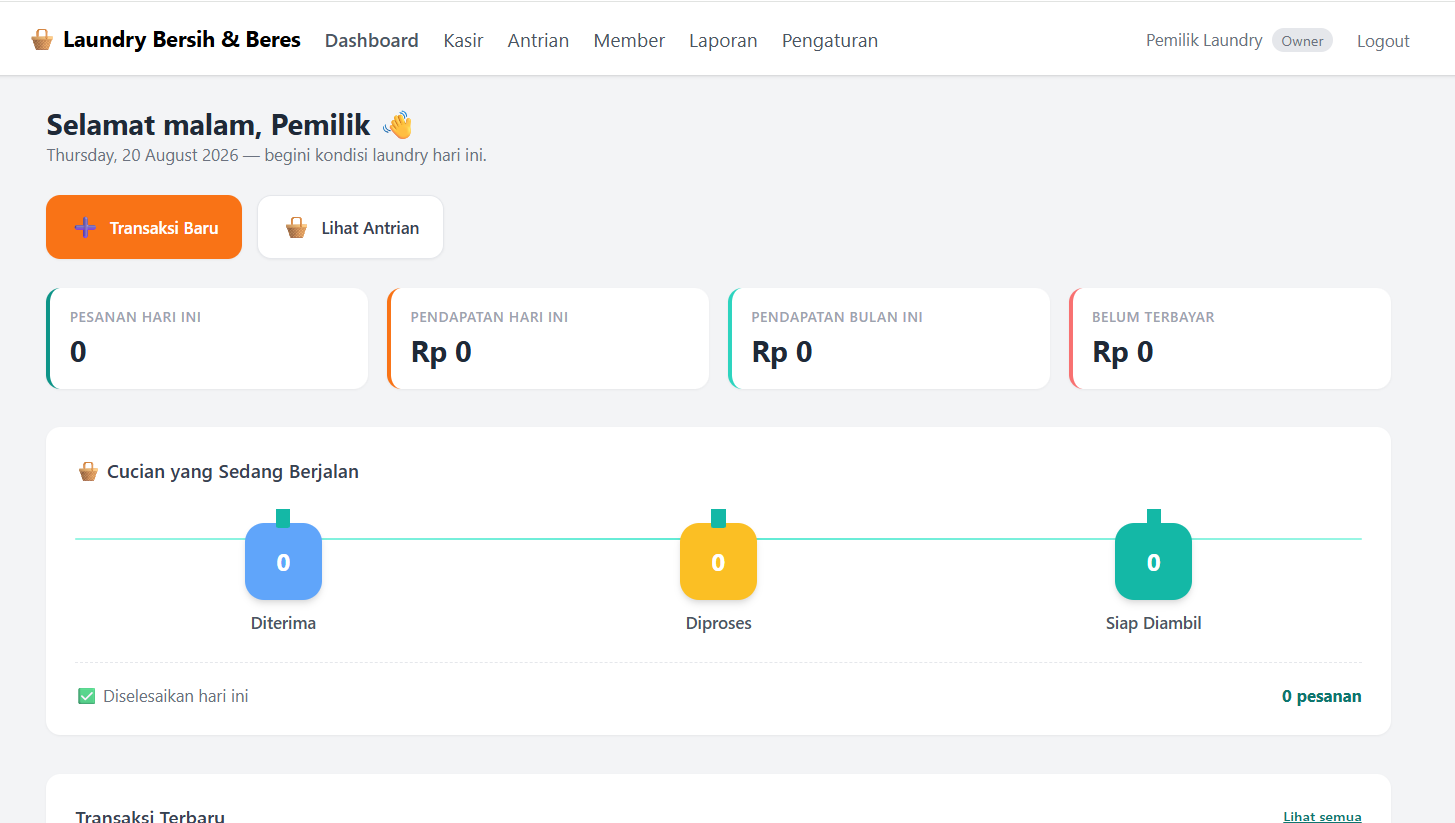Navigate to the Member page
This screenshot has height=823, width=1455.
click(x=629, y=41)
